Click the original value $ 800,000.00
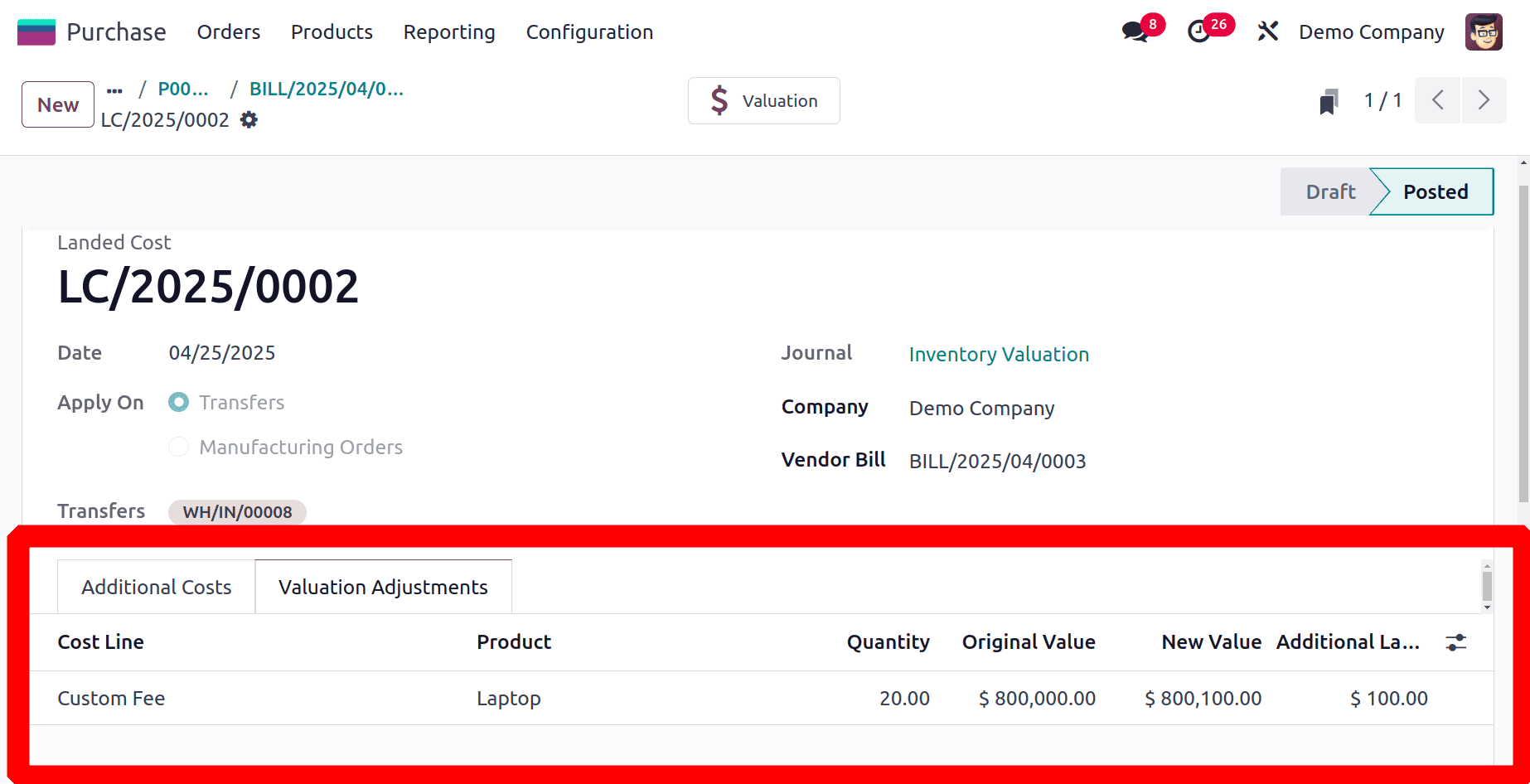This screenshot has width=1530, height=784. [1037, 699]
